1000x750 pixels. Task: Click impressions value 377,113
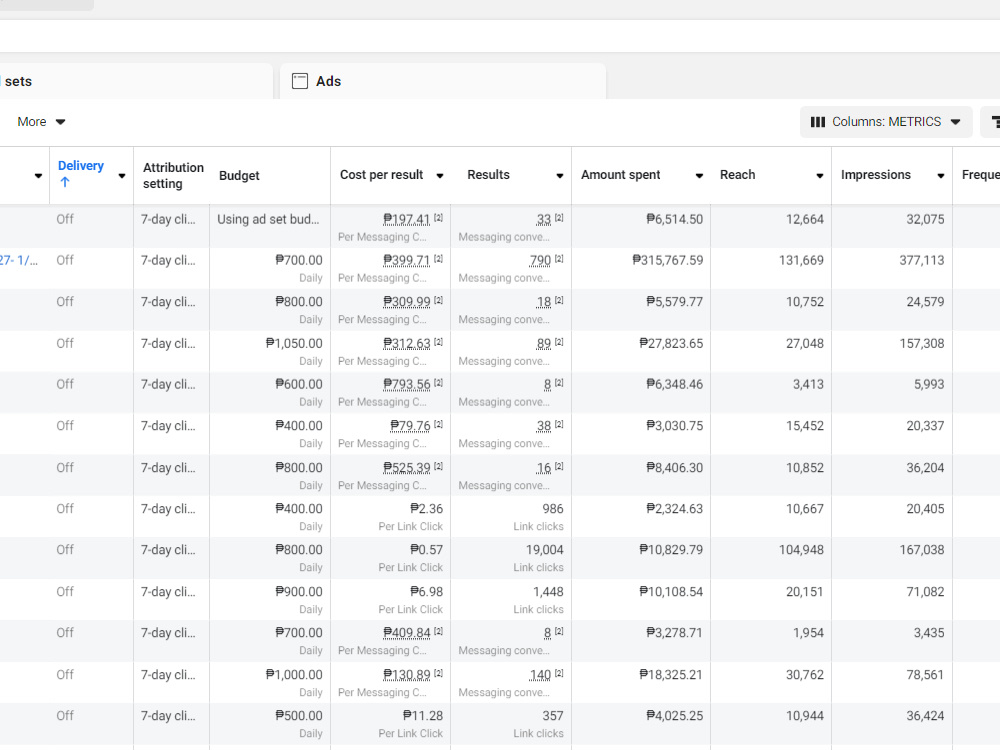click(x=922, y=260)
